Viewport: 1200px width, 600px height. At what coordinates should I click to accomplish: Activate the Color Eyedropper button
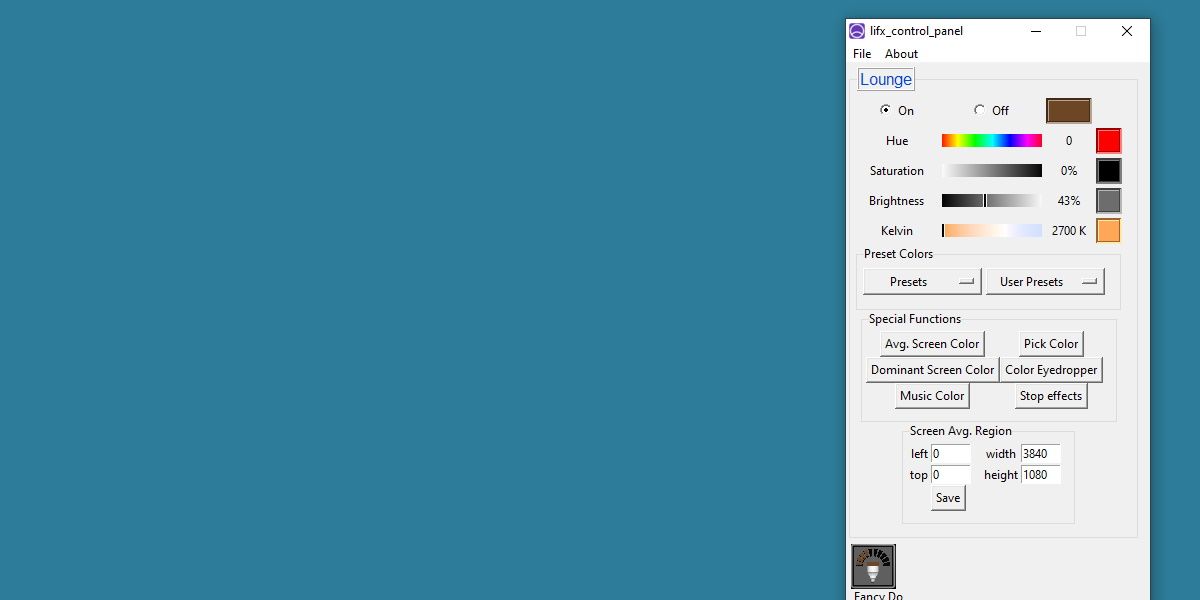click(x=1051, y=370)
